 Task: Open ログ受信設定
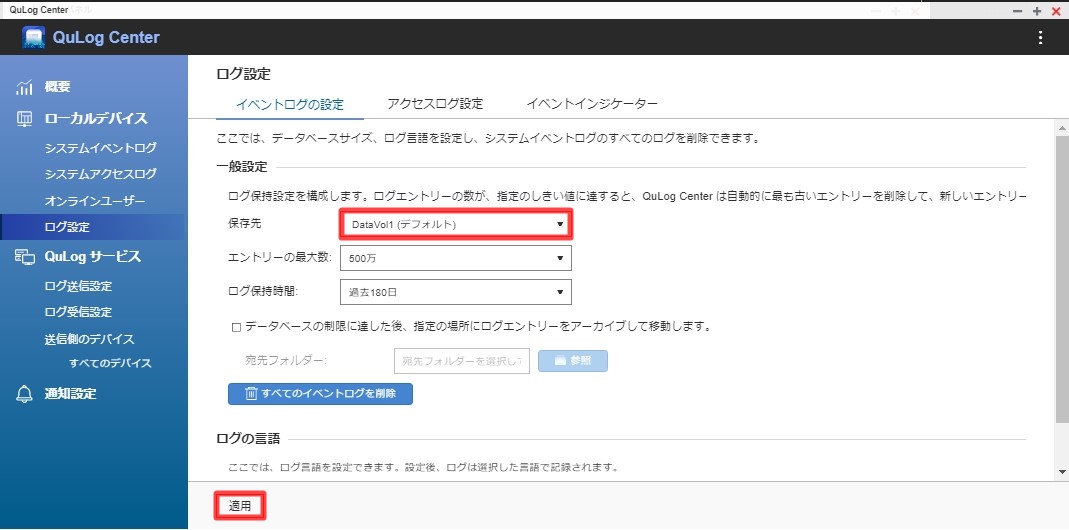[x=78, y=312]
